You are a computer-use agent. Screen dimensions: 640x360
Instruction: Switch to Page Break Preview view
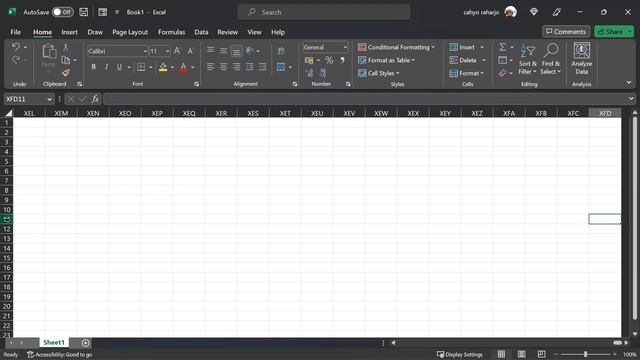542,354
